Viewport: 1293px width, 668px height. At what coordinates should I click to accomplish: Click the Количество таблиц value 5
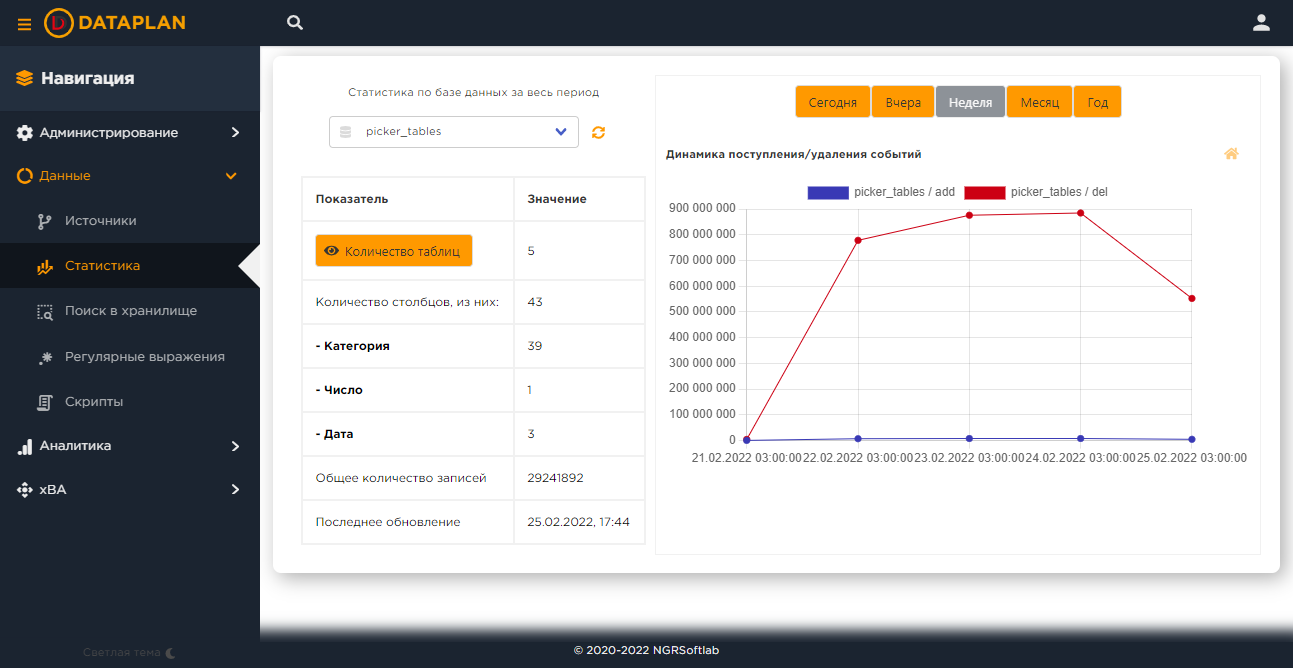tap(531, 251)
